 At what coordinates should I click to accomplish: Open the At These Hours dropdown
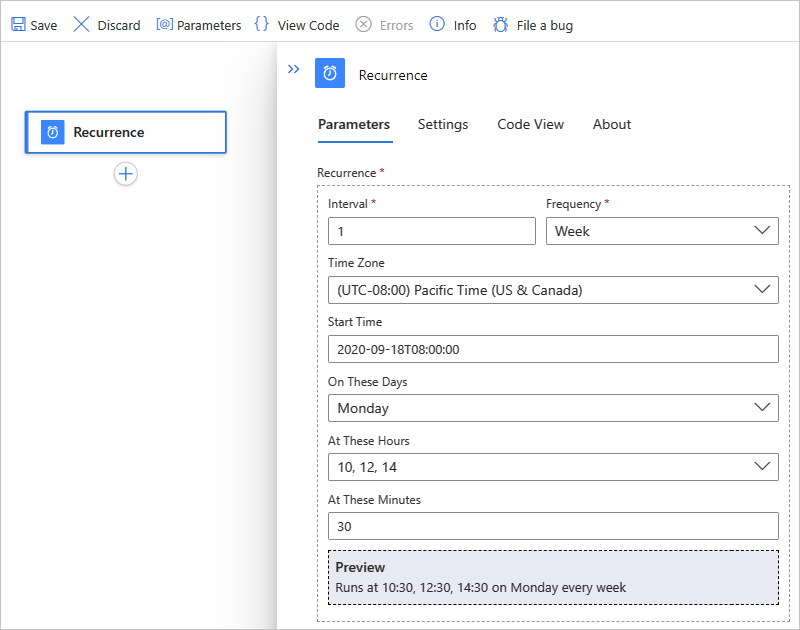point(552,467)
